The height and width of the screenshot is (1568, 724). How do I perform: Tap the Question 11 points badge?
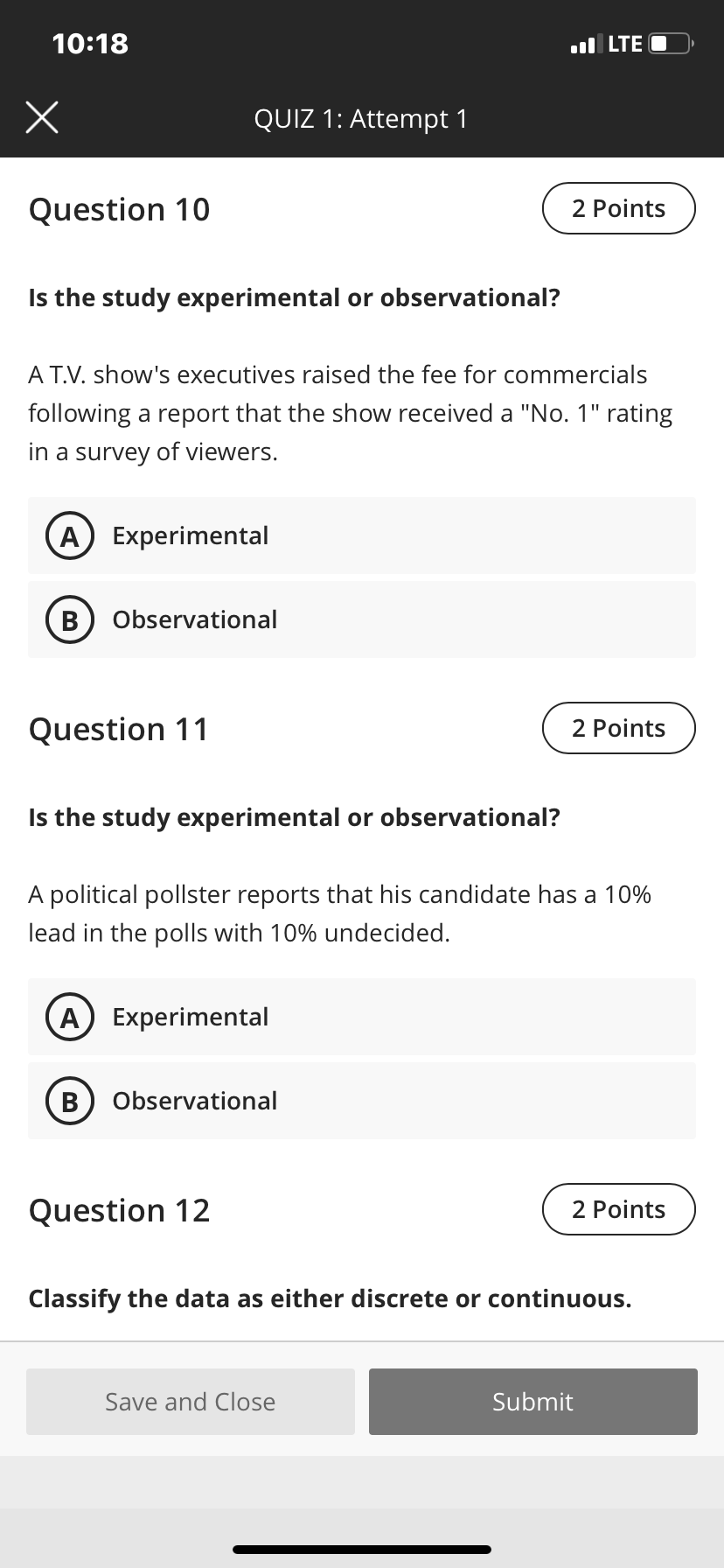619,728
